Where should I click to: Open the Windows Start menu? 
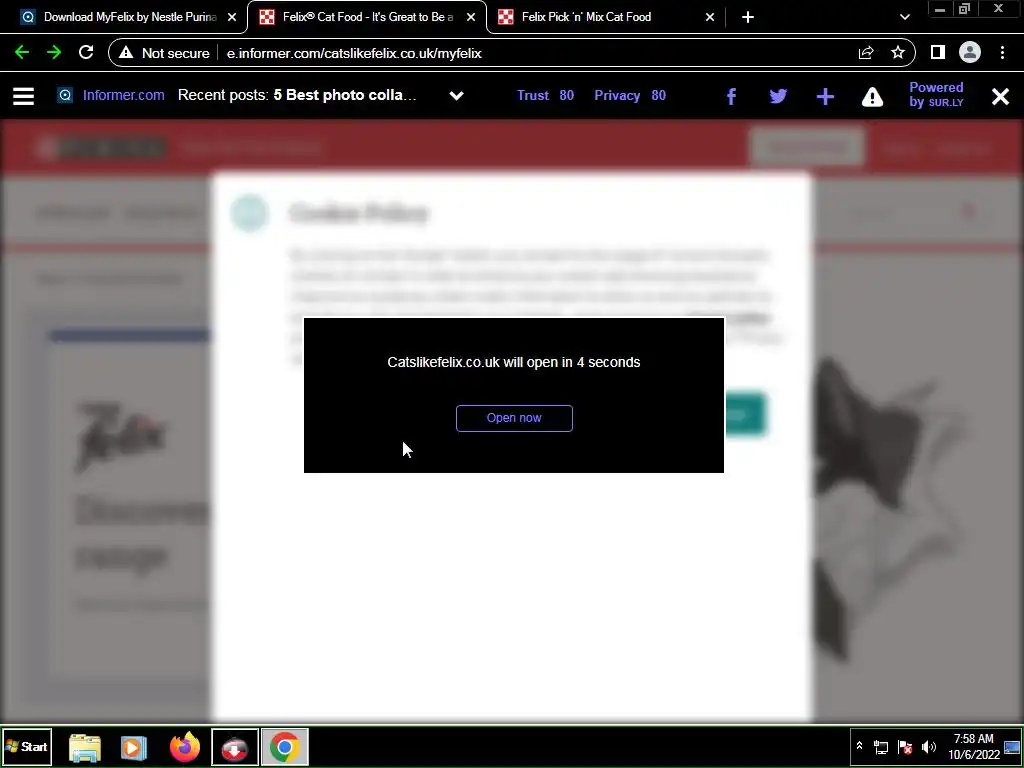(x=27, y=746)
